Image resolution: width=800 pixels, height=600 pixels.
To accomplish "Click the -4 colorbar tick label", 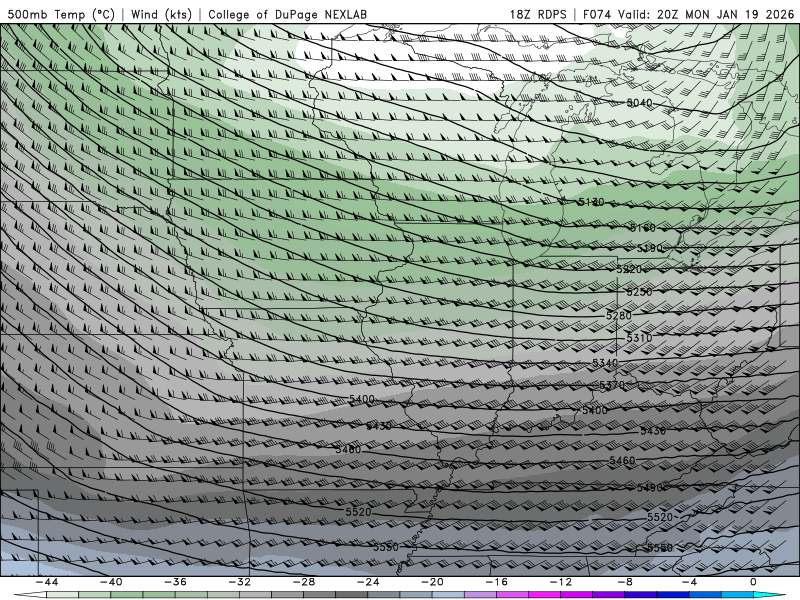I will pyautogui.click(x=689, y=582).
